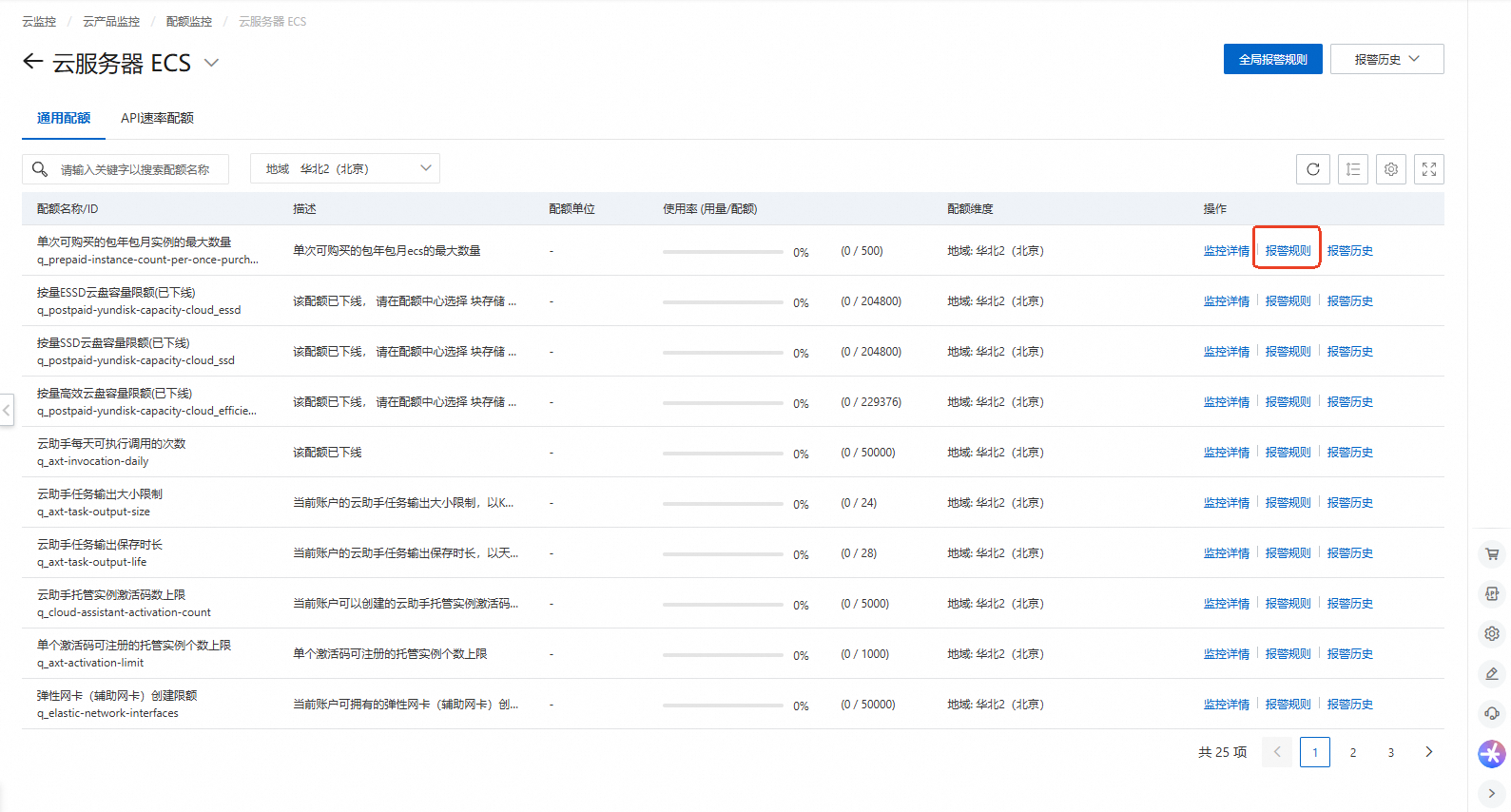The width and height of the screenshot is (1511, 812).
Task: Click the 全局报警规则 button
Action: (x=1273, y=59)
